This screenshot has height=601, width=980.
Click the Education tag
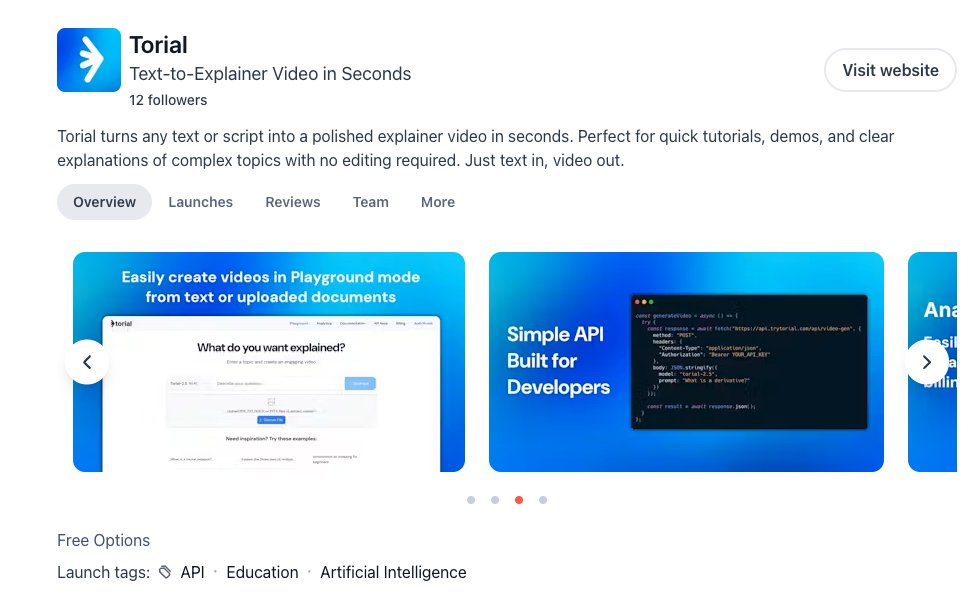262,571
